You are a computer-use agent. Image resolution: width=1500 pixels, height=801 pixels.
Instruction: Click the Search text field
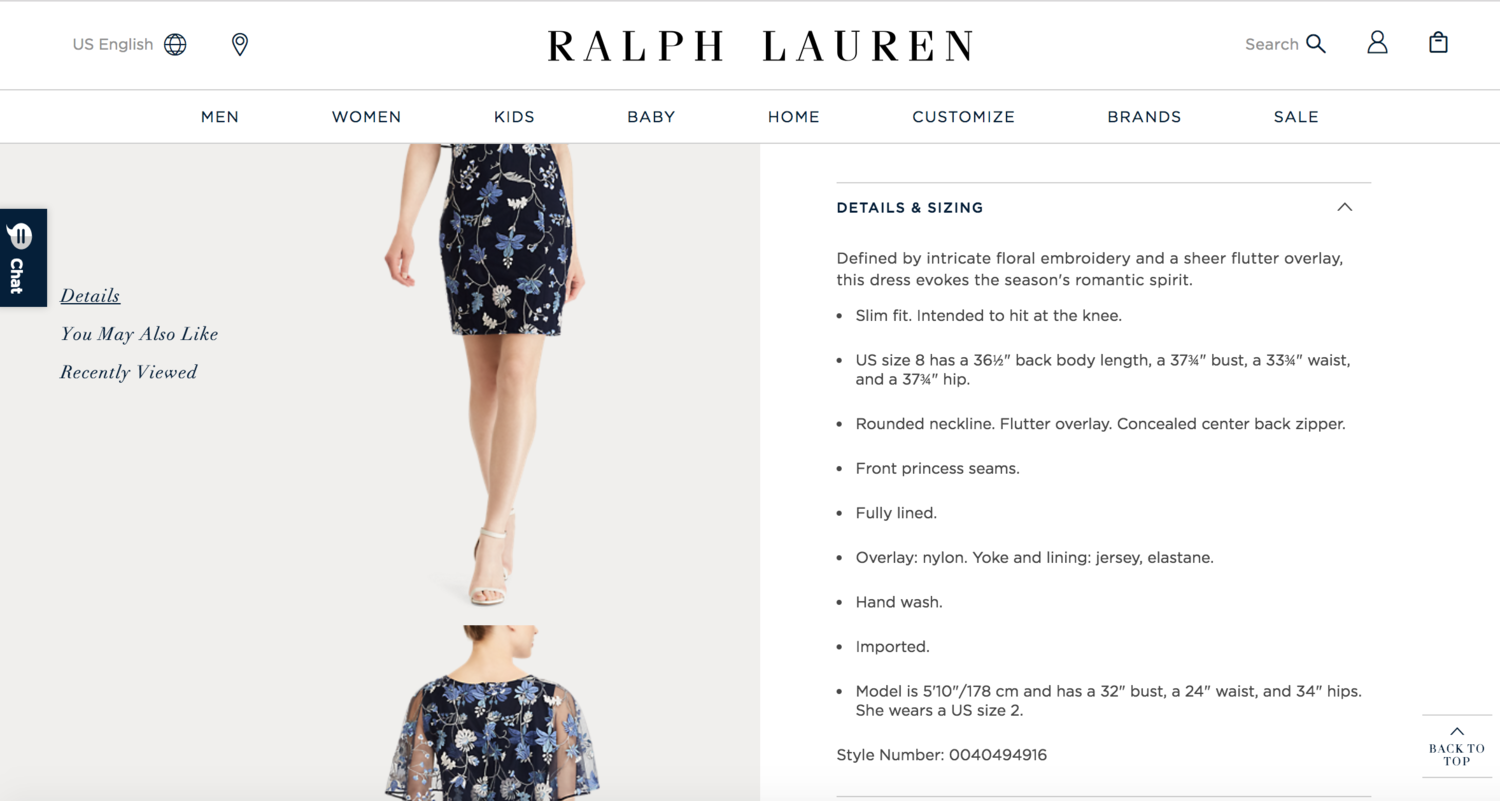pyautogui.click(x=1271, y=44)
